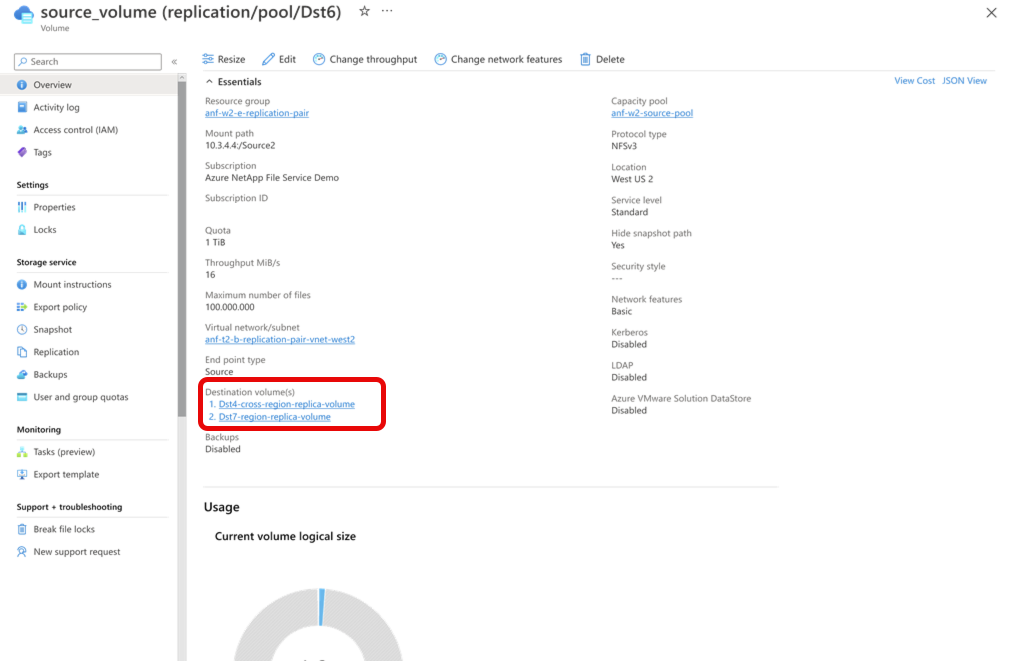Open resource group anf-w2-e-replication-pair link
This screenshot has height=661, width=1012.
tap(257, 113)
